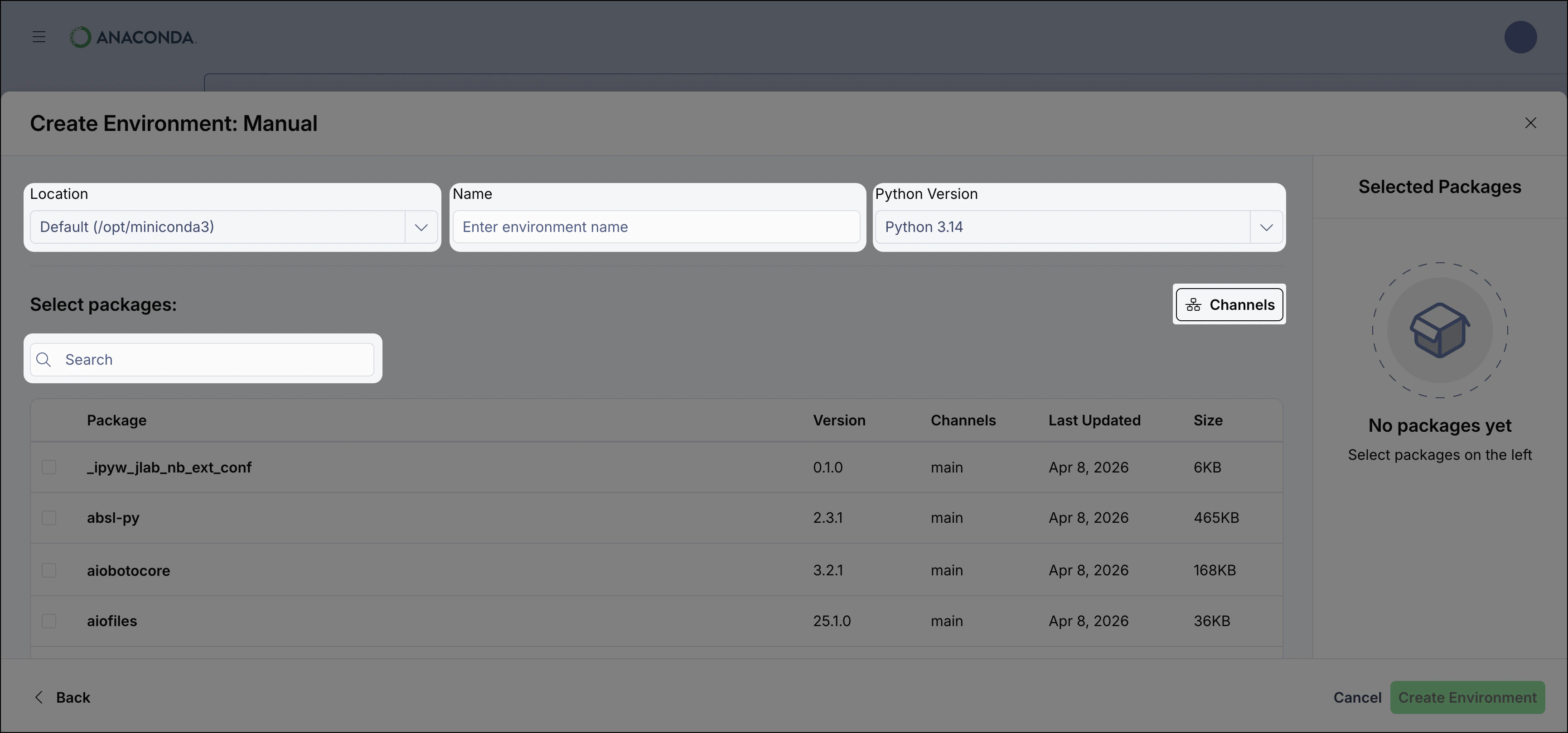
Task: Open the user profile avatar
Action: 1520,37
